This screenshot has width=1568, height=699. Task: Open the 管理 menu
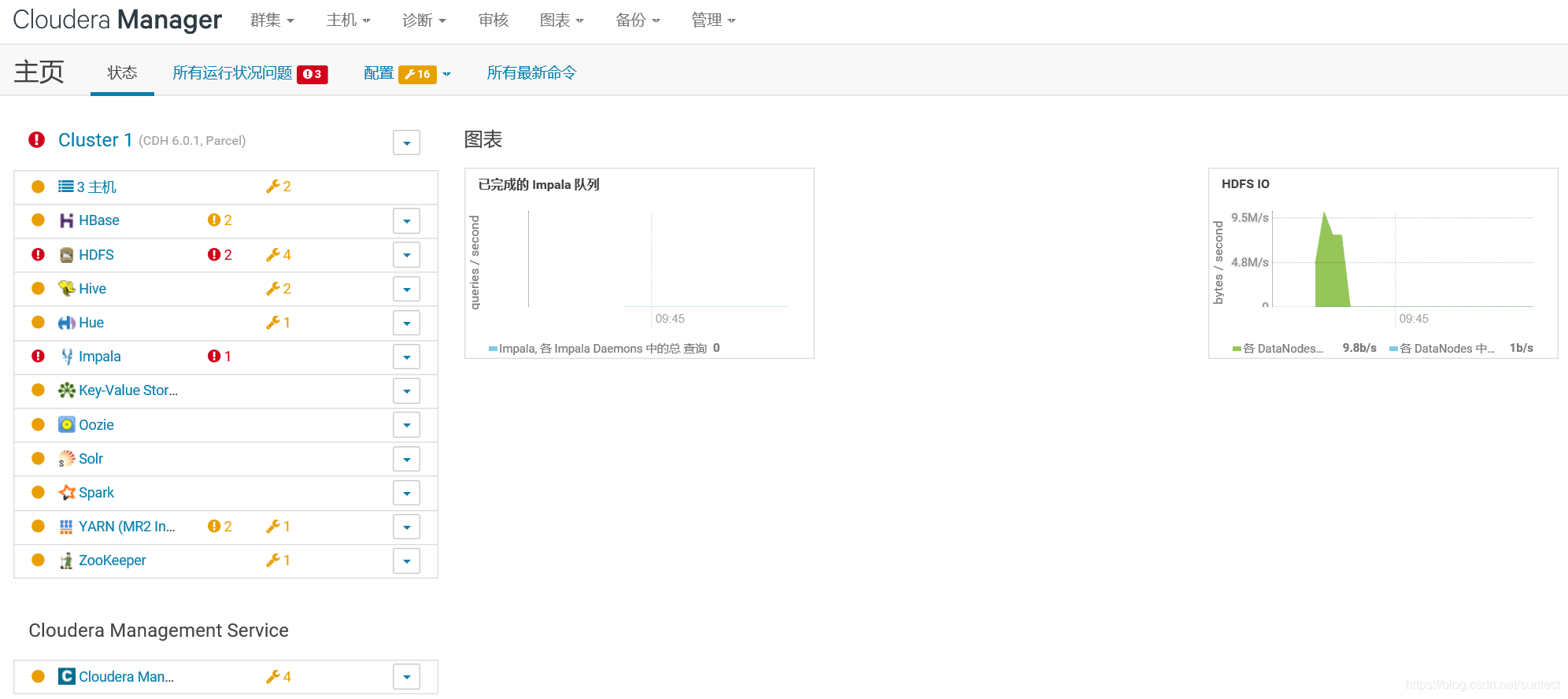(713, 20)
